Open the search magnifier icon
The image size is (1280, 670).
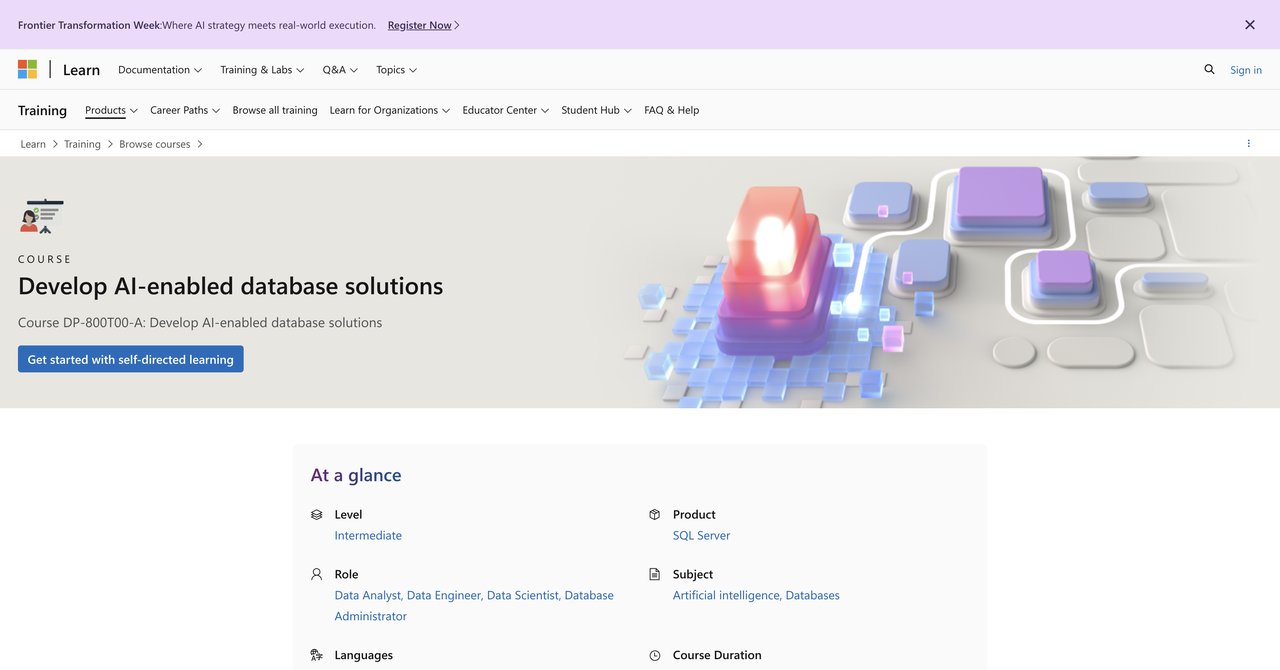pyautogui.click(x=1209, y=69)
